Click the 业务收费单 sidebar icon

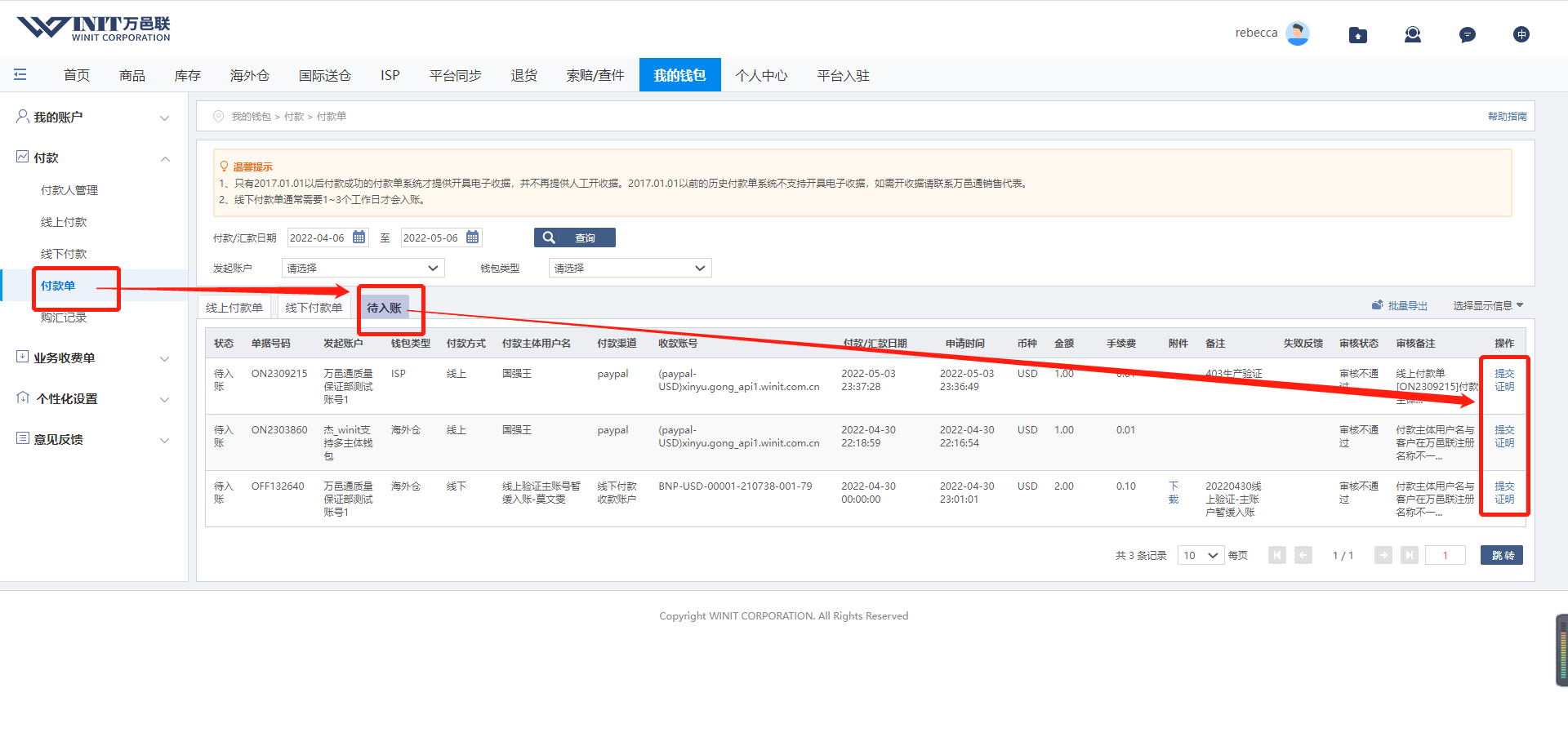point(23,357)
